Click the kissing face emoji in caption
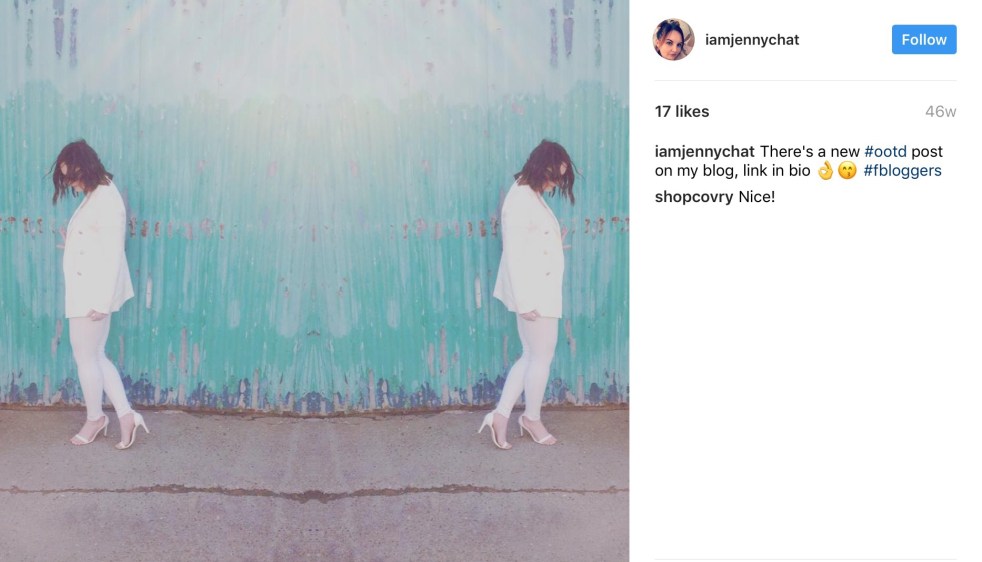982x562 pixels. (x=847, y=170)
